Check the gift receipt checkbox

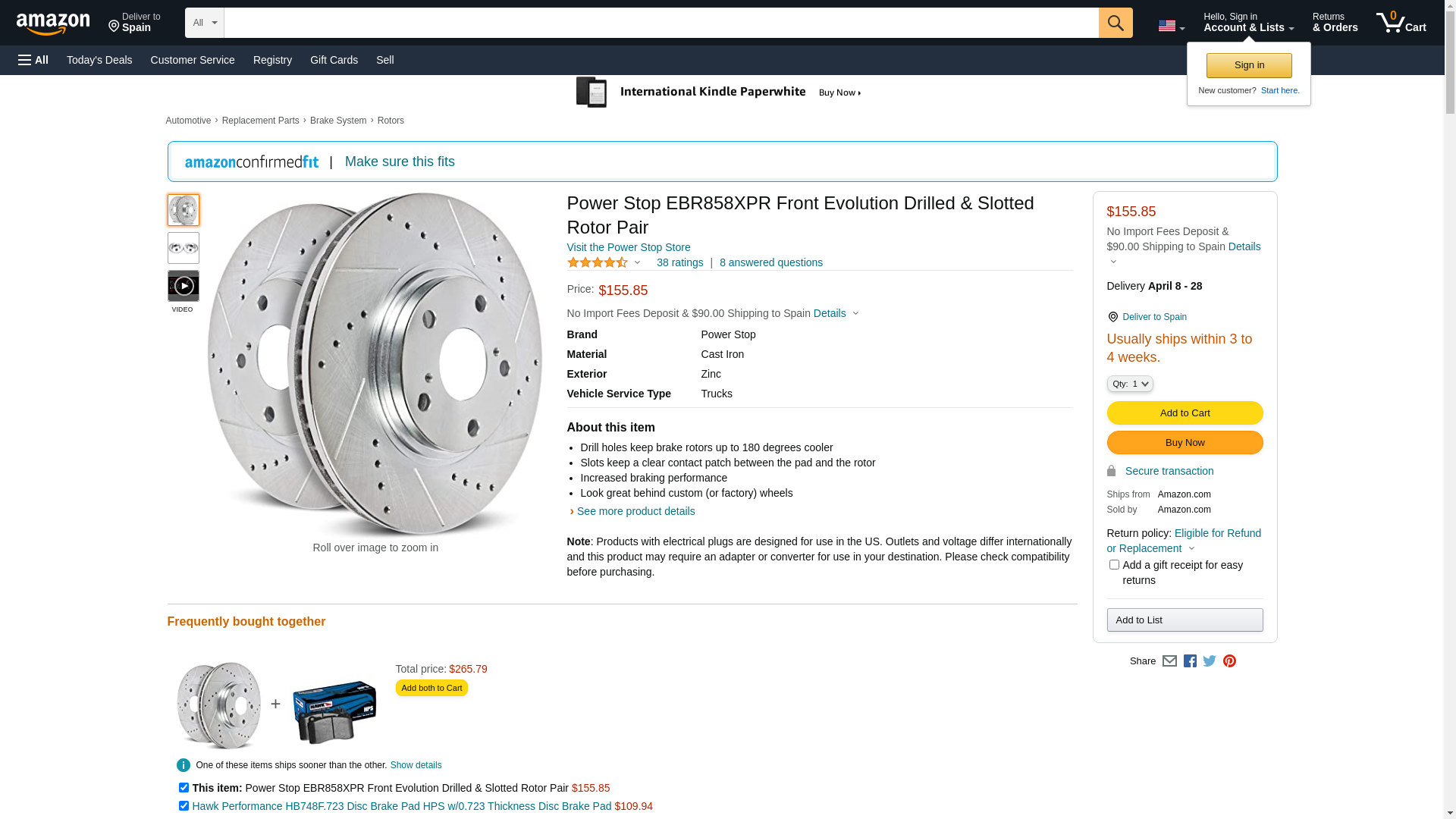(x=1114, y=565)
